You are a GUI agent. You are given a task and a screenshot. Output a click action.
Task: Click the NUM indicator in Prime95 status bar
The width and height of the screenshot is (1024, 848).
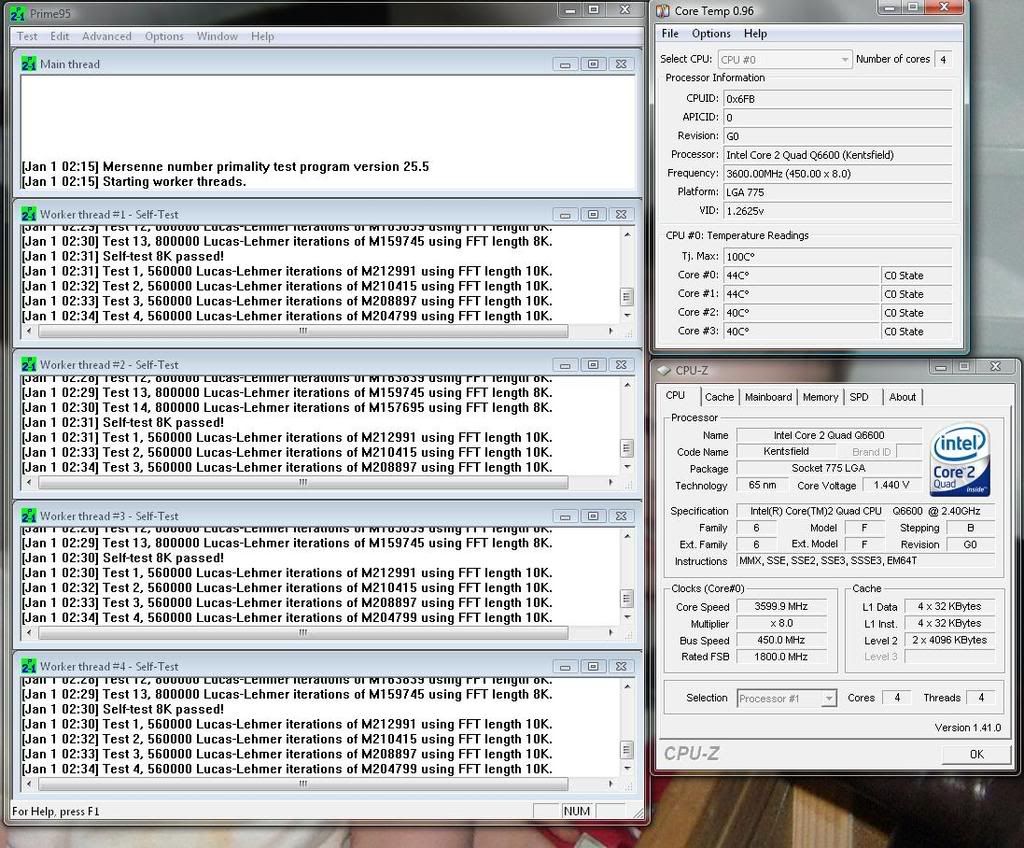click(x=577, y=811)
